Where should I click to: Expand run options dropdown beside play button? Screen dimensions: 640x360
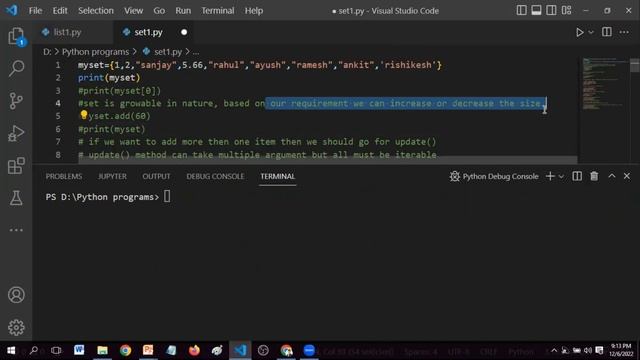591,32
